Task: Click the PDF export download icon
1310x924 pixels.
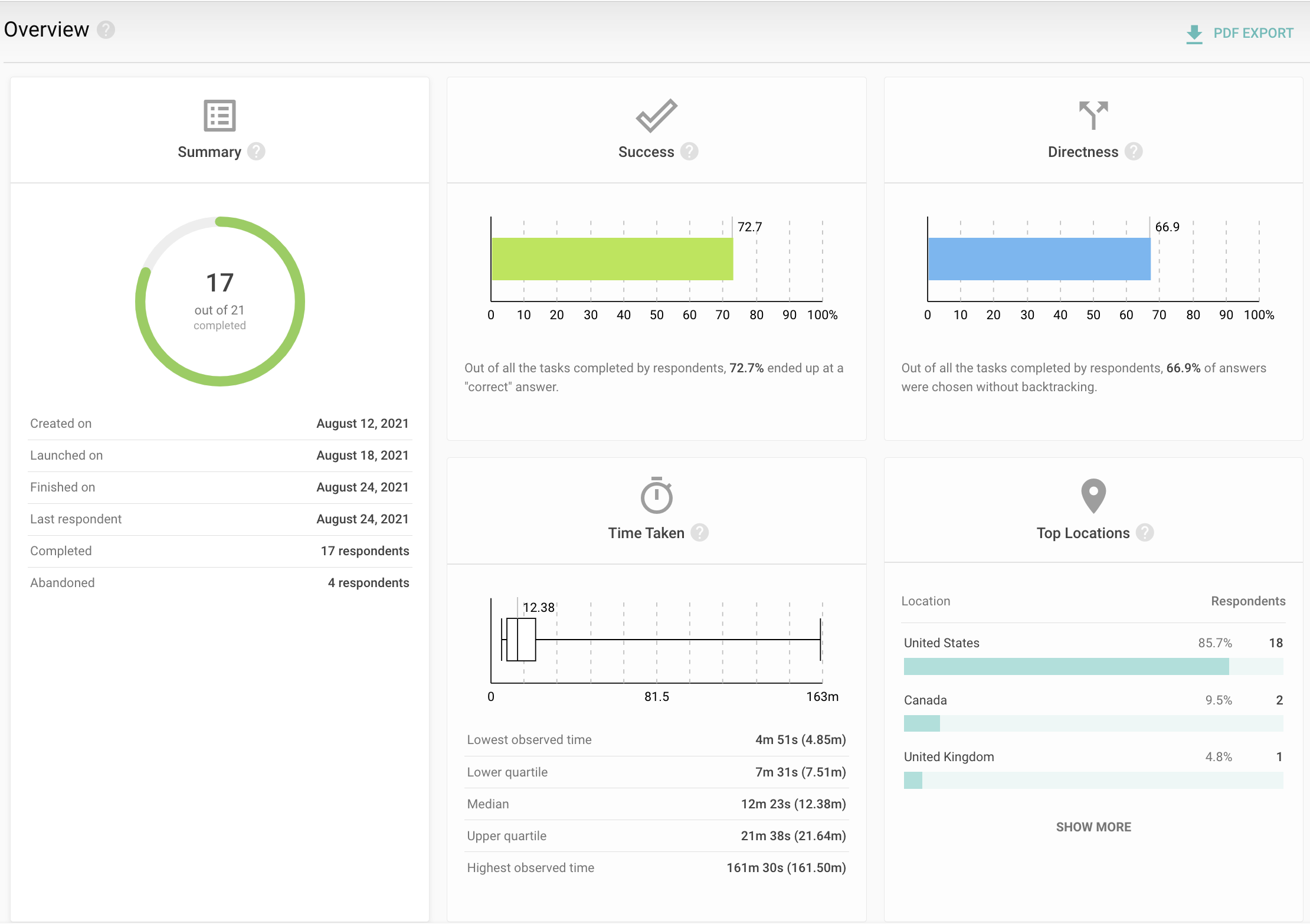Action: click(x=1194, y=34)
